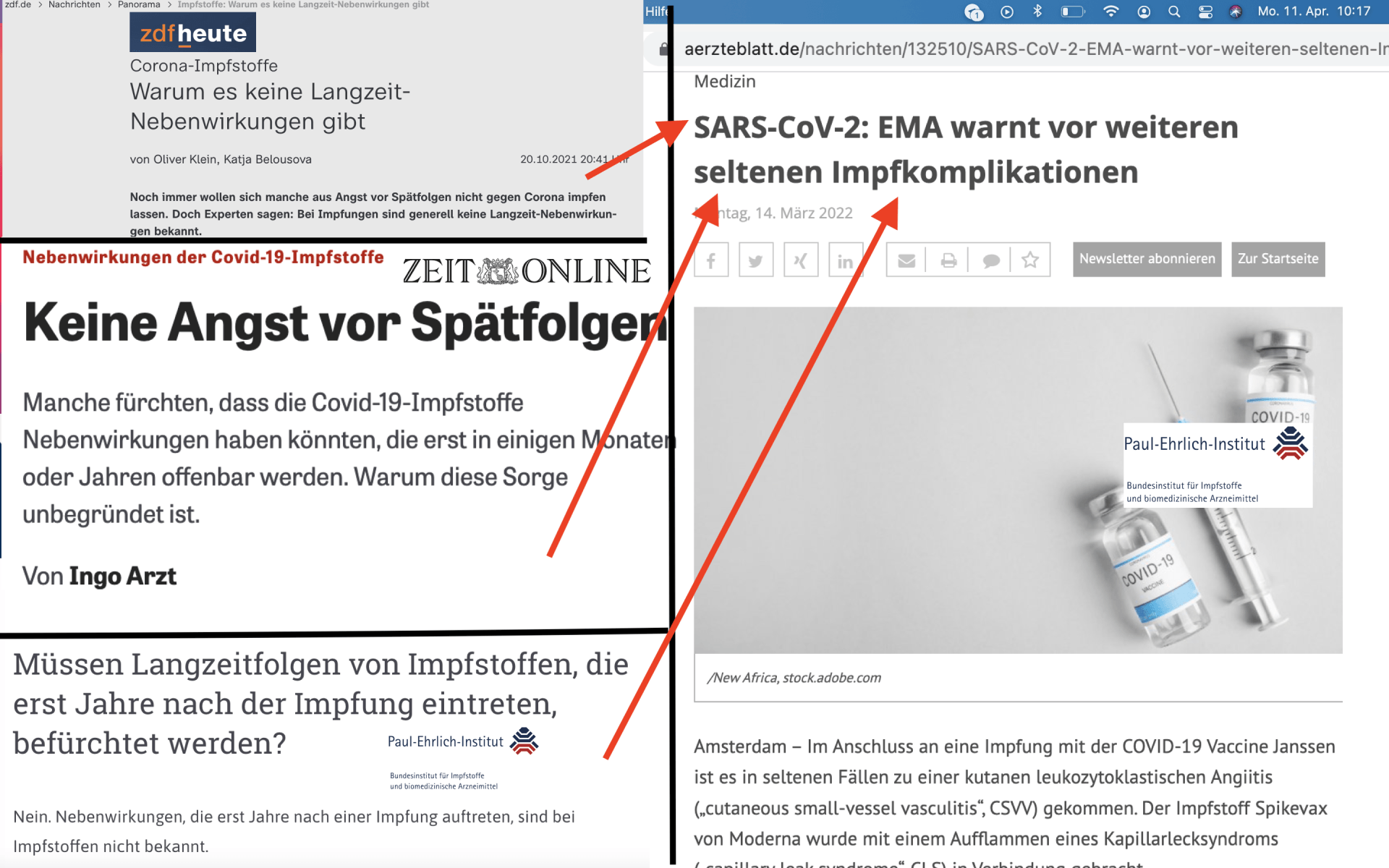Click ZDF teaser starting Noch immer wollen
Image resolution: width=1389 pixels, height=868 pixels.
pos(373,214)
